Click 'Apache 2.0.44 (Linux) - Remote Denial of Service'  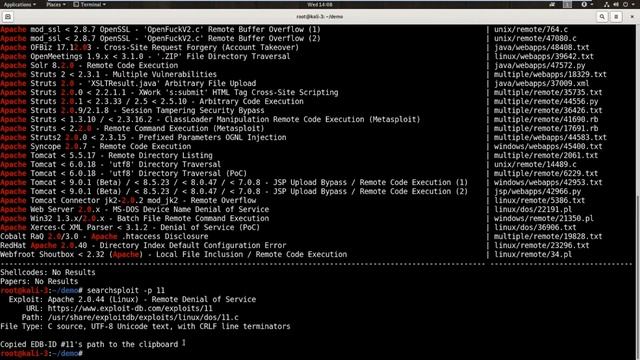[x=152, y=299]
